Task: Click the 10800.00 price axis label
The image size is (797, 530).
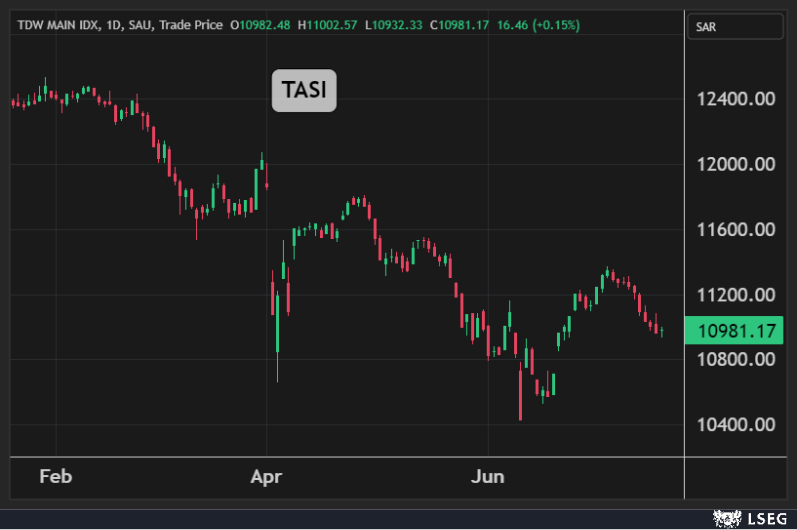Action: click(x=736, y=359)
